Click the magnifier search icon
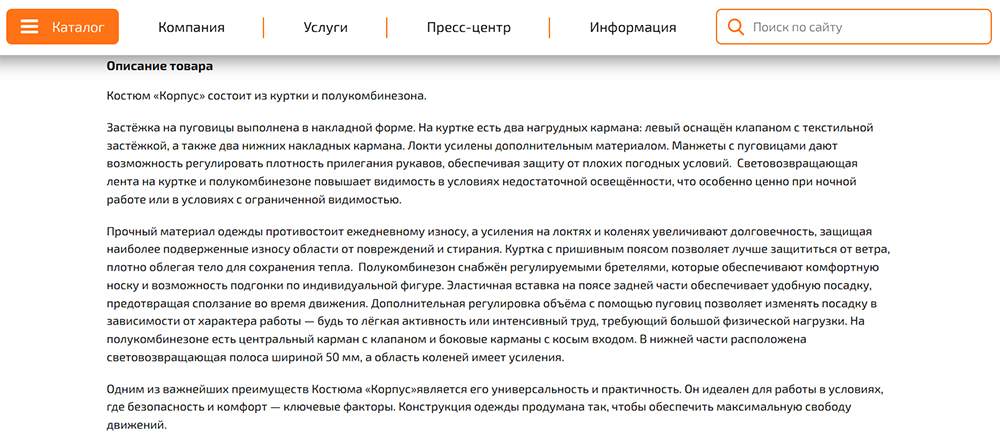This screenshot has height=445, width=1000. [x=735, y=27]
